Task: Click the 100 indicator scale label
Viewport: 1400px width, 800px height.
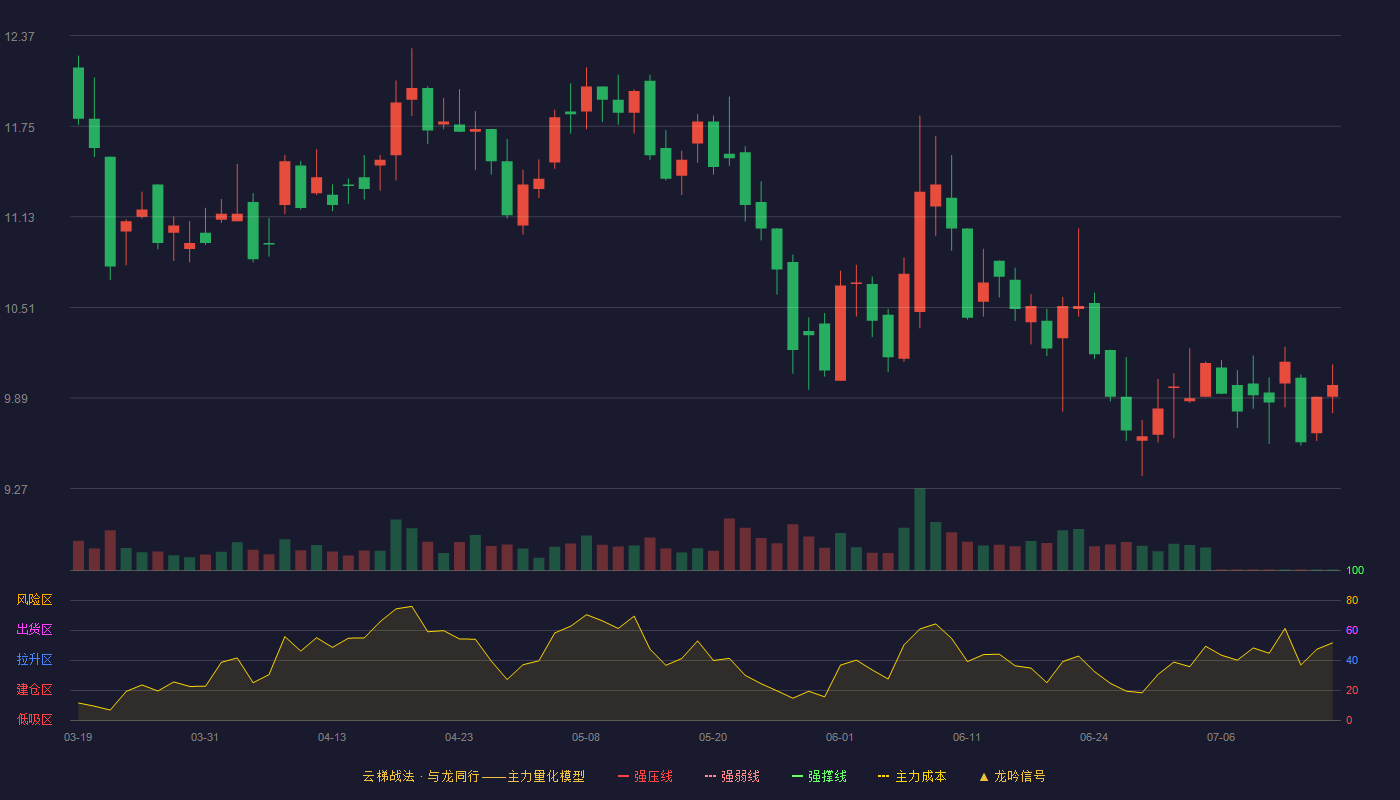Action: (1355, 571)
